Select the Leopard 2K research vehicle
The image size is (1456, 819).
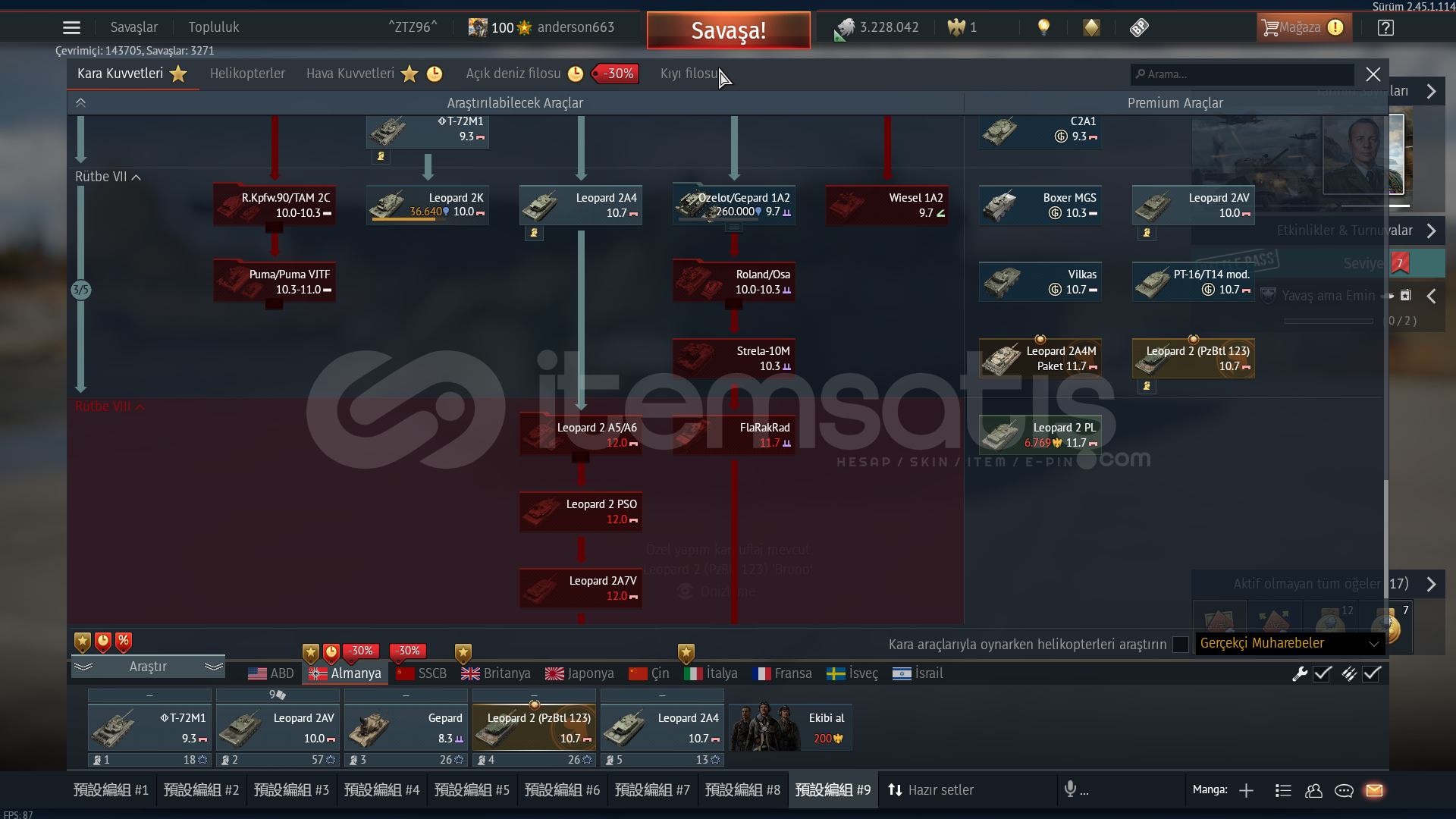[428, 205]
